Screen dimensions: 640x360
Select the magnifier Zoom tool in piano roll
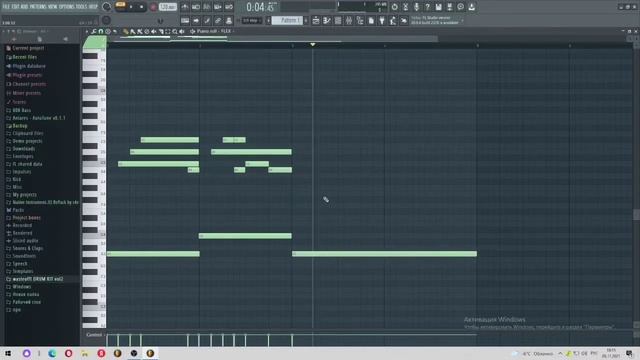click(x=175, y=31)
